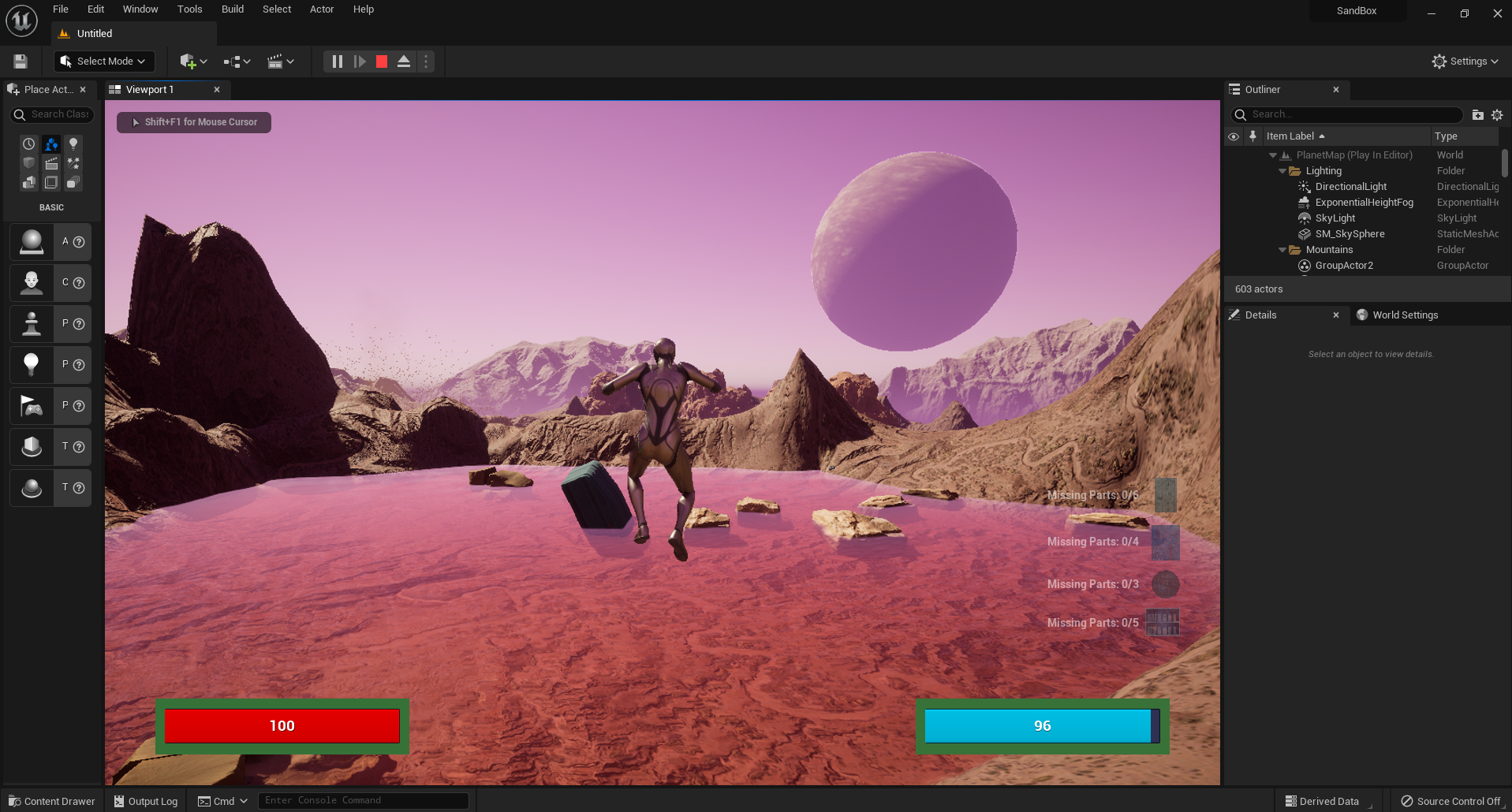
Task: Select GroupActor2 in the Outliner
Action: [x=1344, y=266]
